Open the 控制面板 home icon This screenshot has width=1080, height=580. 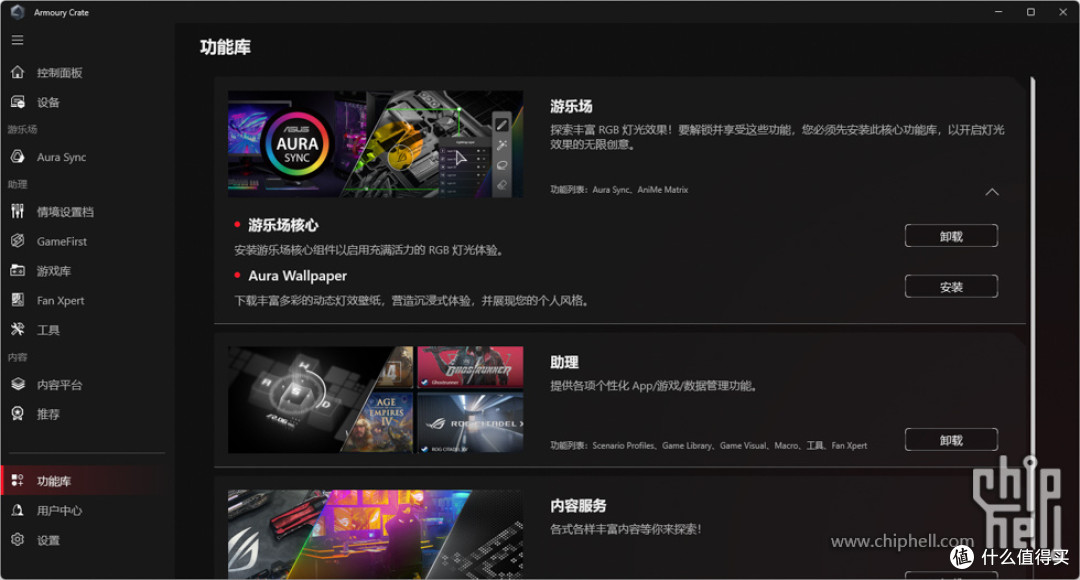tap(18, 72)
